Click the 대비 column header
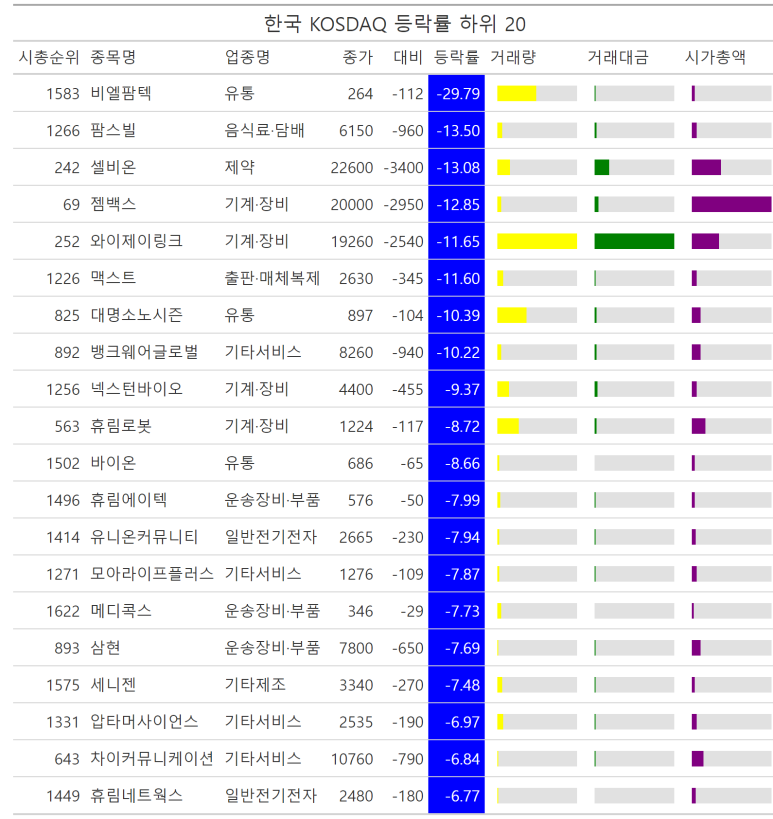The width and height of the screenshot is (773, 819). click(x=408, y=57)
